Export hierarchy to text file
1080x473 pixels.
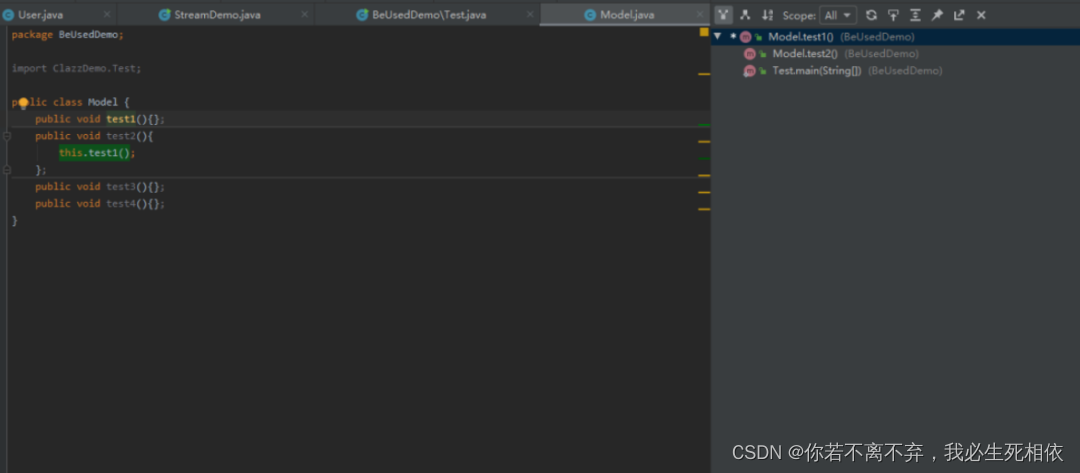959,14
